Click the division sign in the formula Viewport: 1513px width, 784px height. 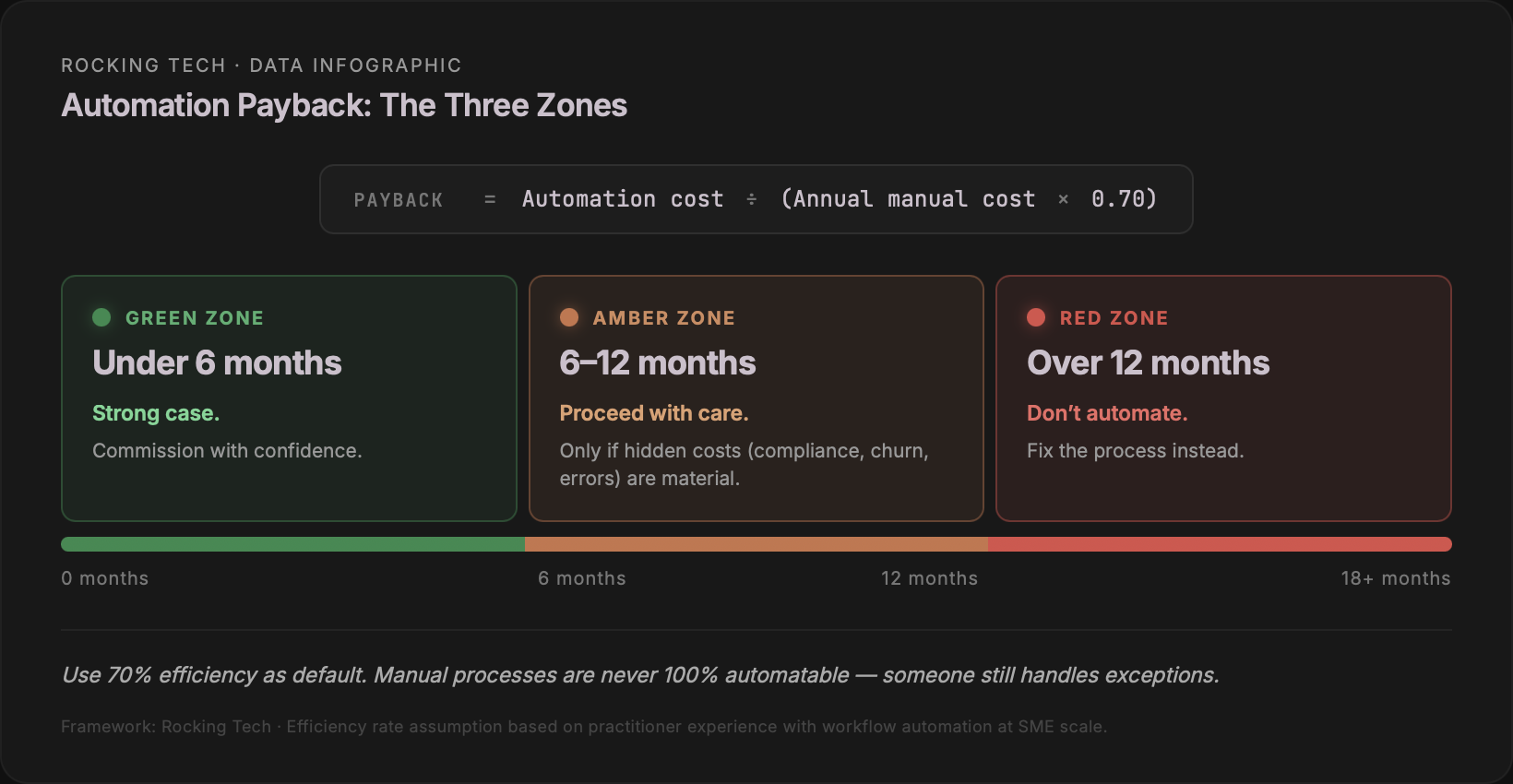[x=752, y=199]
